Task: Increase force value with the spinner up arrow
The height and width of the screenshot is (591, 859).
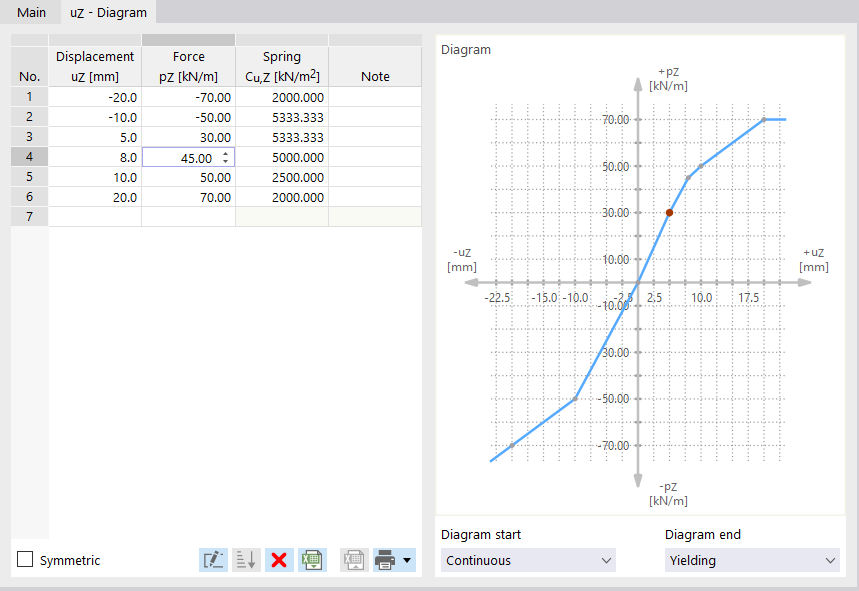Action: pyautogui.click(x=226, y=154)
